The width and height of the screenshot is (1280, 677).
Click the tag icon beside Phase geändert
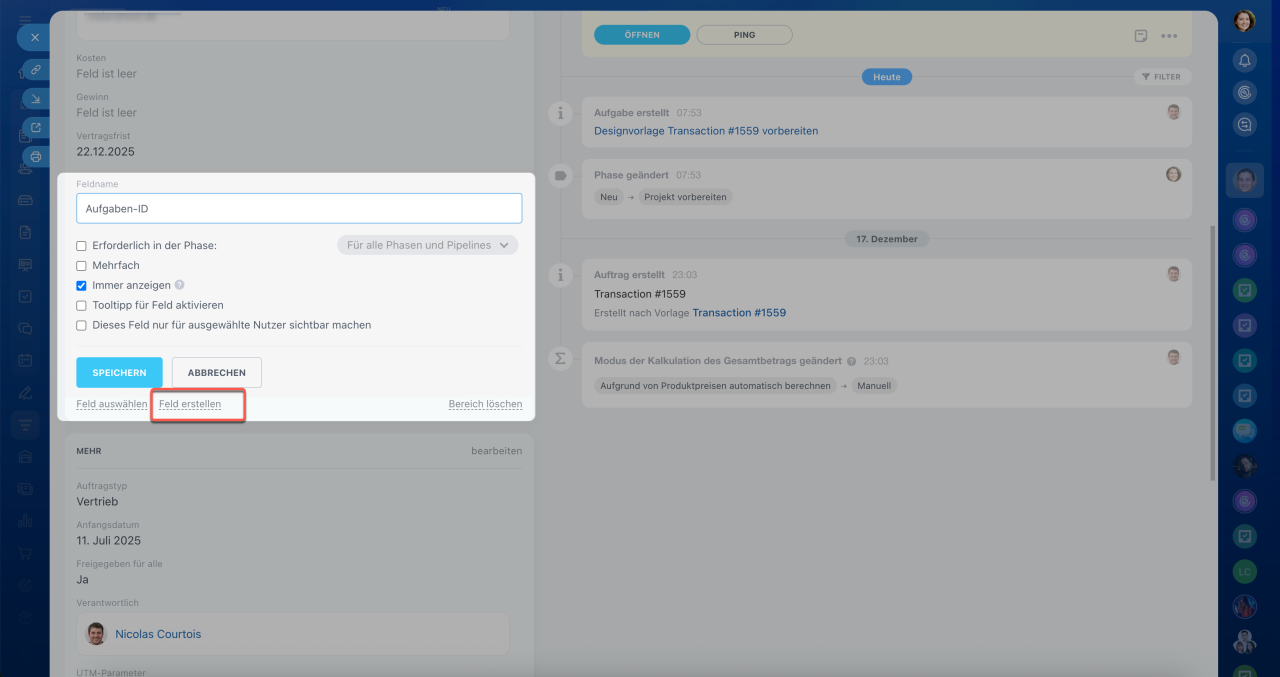[x=560, y=175]
